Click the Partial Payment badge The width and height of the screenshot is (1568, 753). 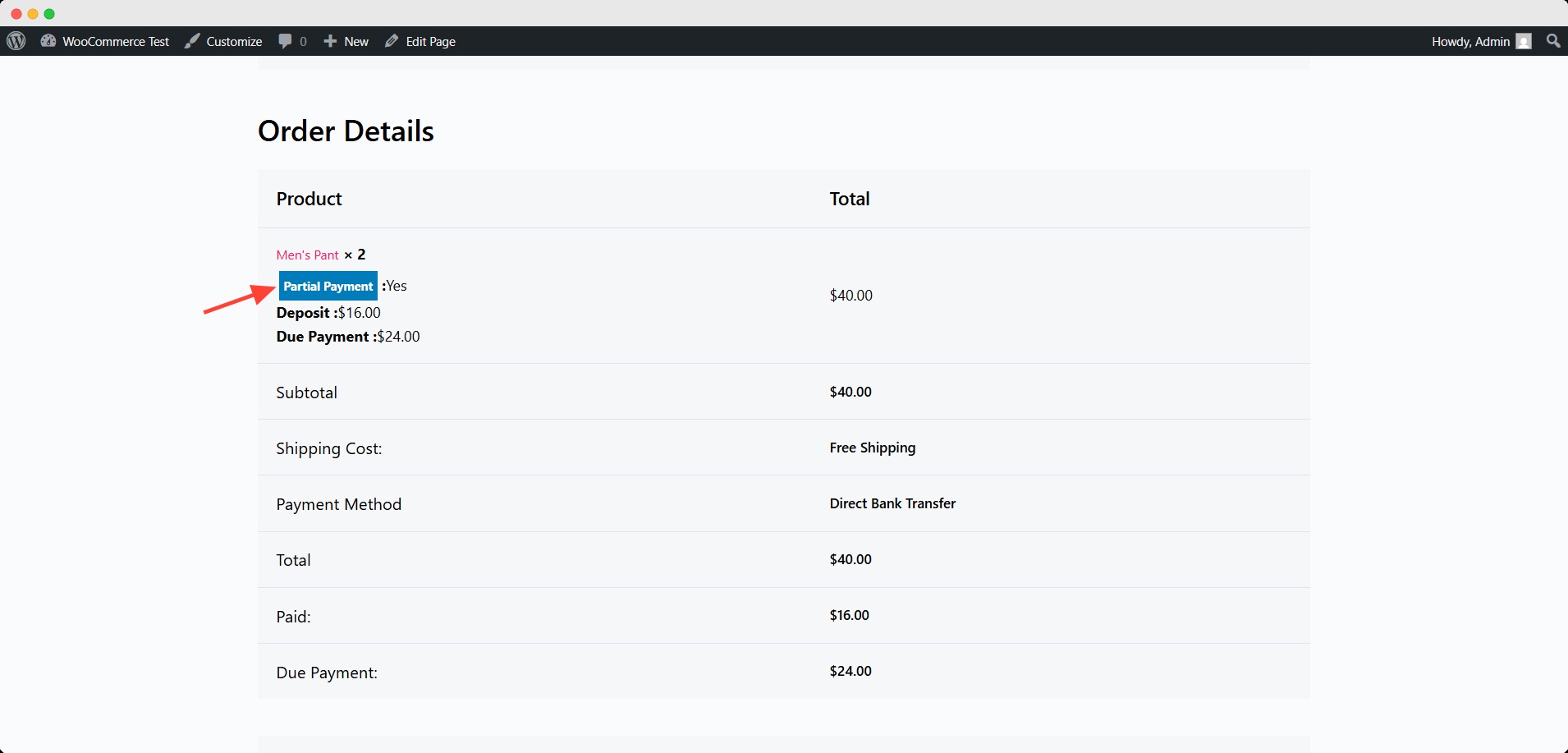coord(328,286)
